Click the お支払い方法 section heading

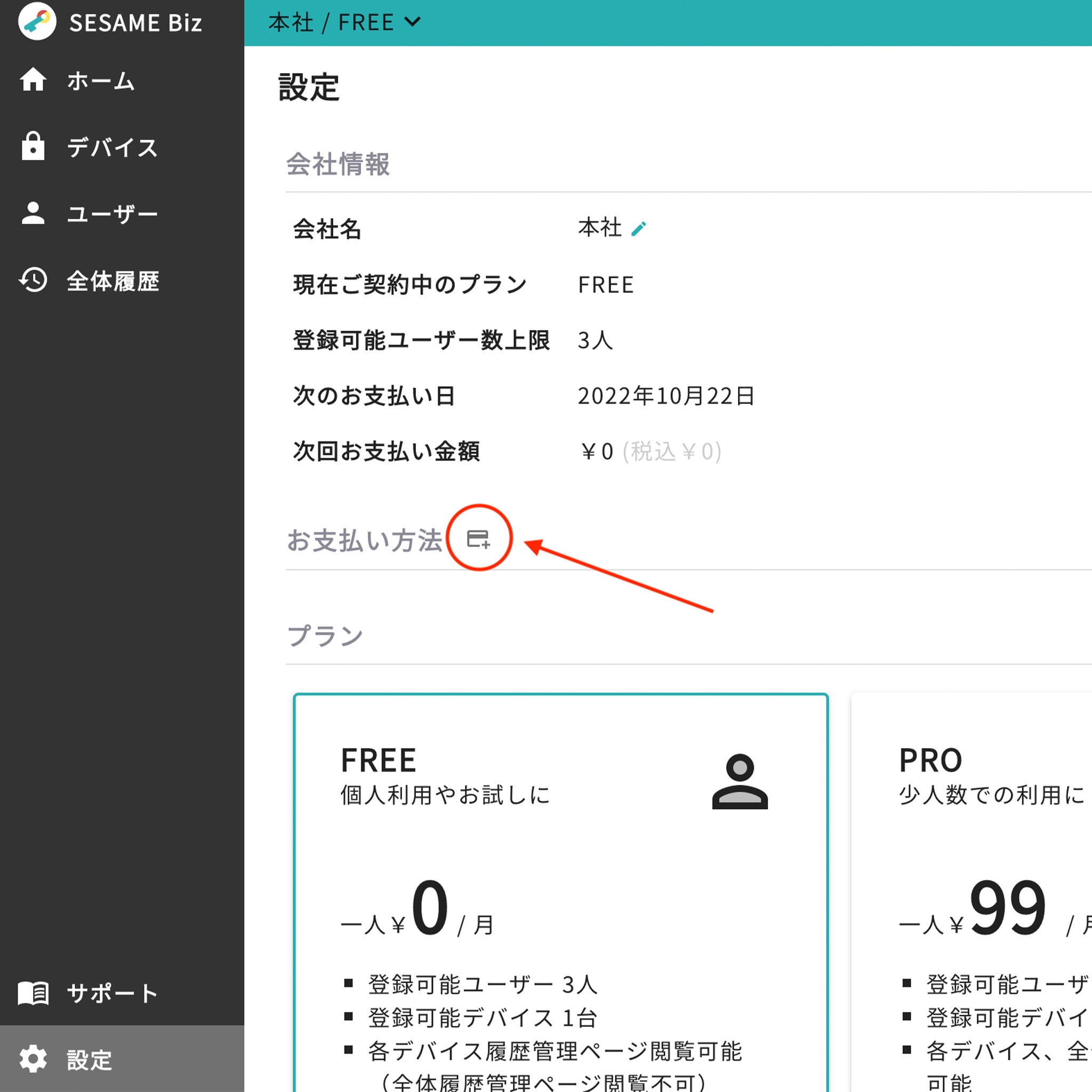click(364, 540)
